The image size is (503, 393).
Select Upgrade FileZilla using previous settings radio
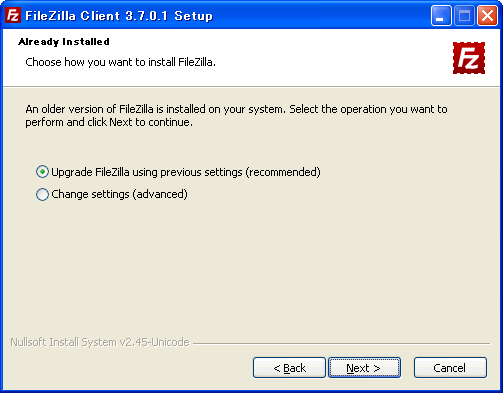click(x=42, y=172)
